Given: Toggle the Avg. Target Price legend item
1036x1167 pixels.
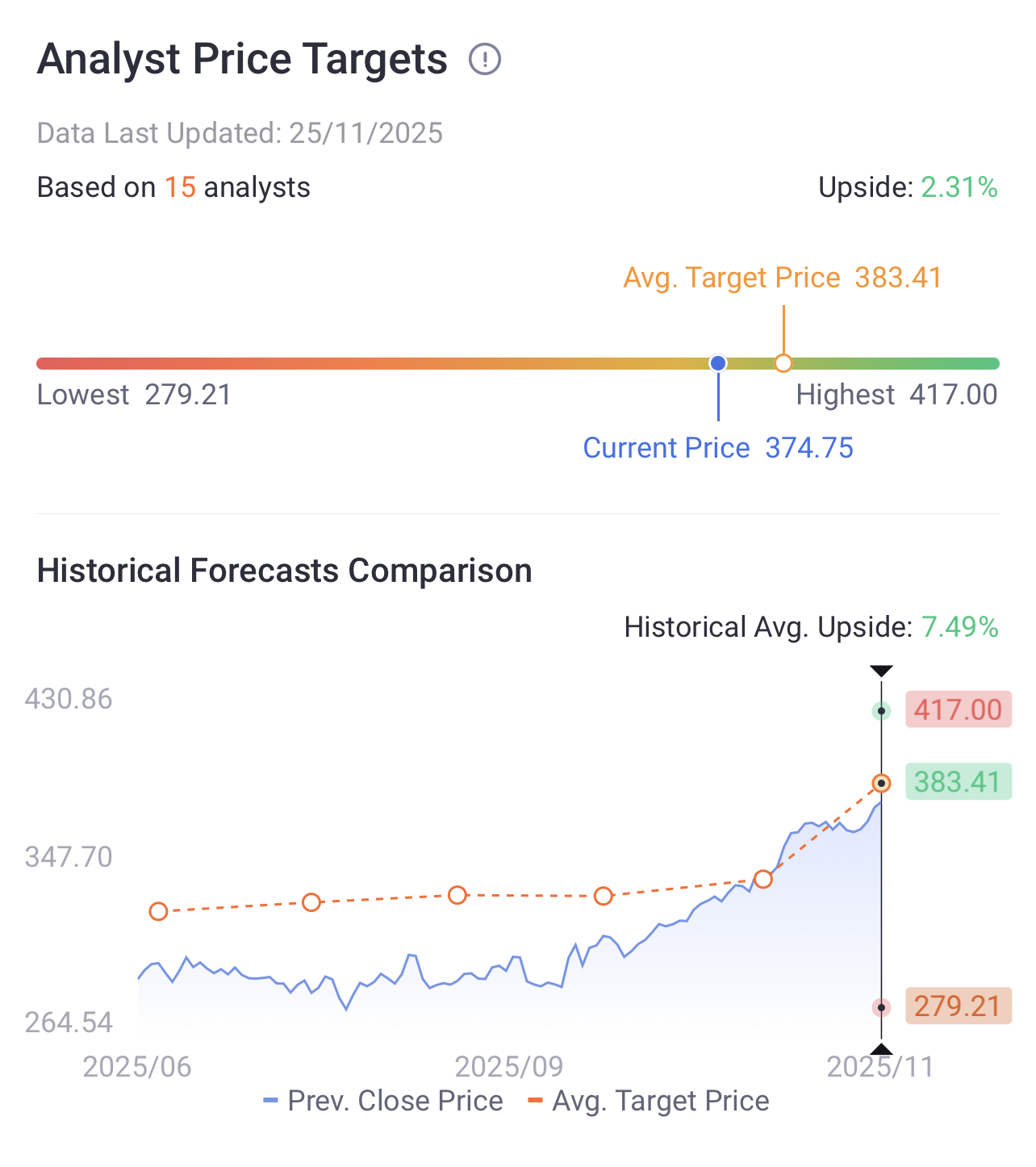Looking at the screenshot, I should point(649,1101).
